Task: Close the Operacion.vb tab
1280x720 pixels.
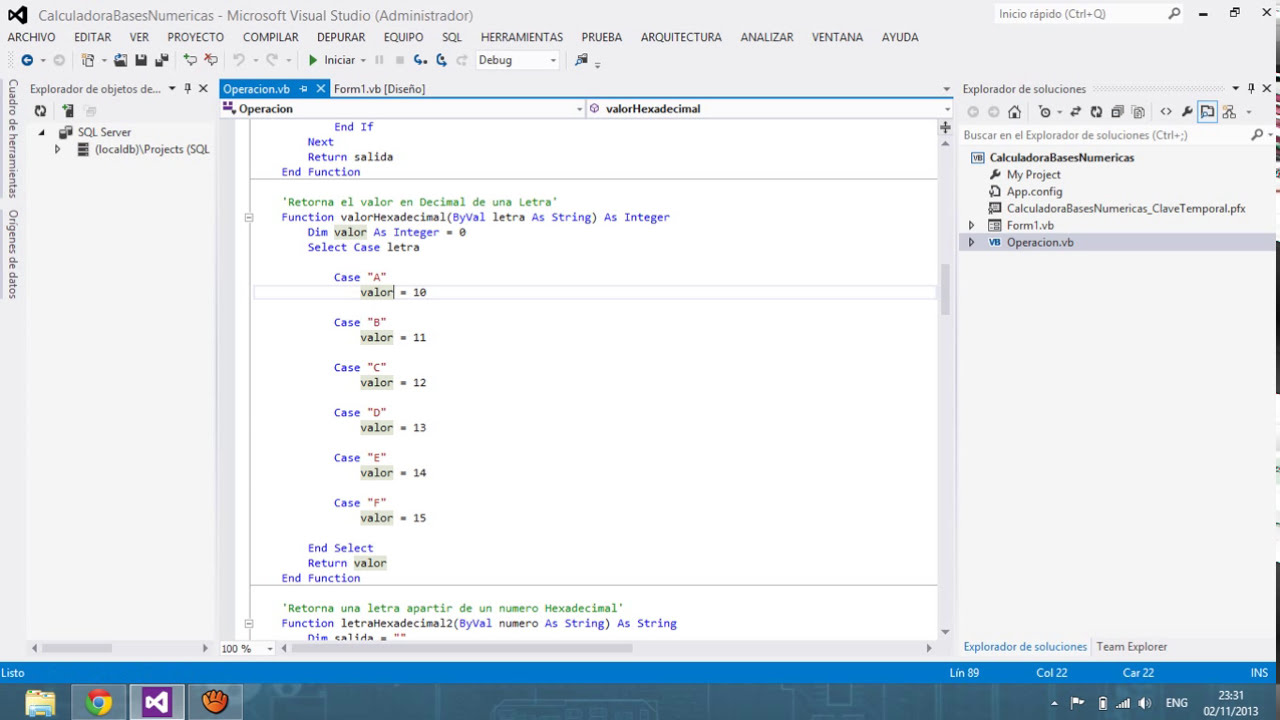Action: tap(320, 89)
